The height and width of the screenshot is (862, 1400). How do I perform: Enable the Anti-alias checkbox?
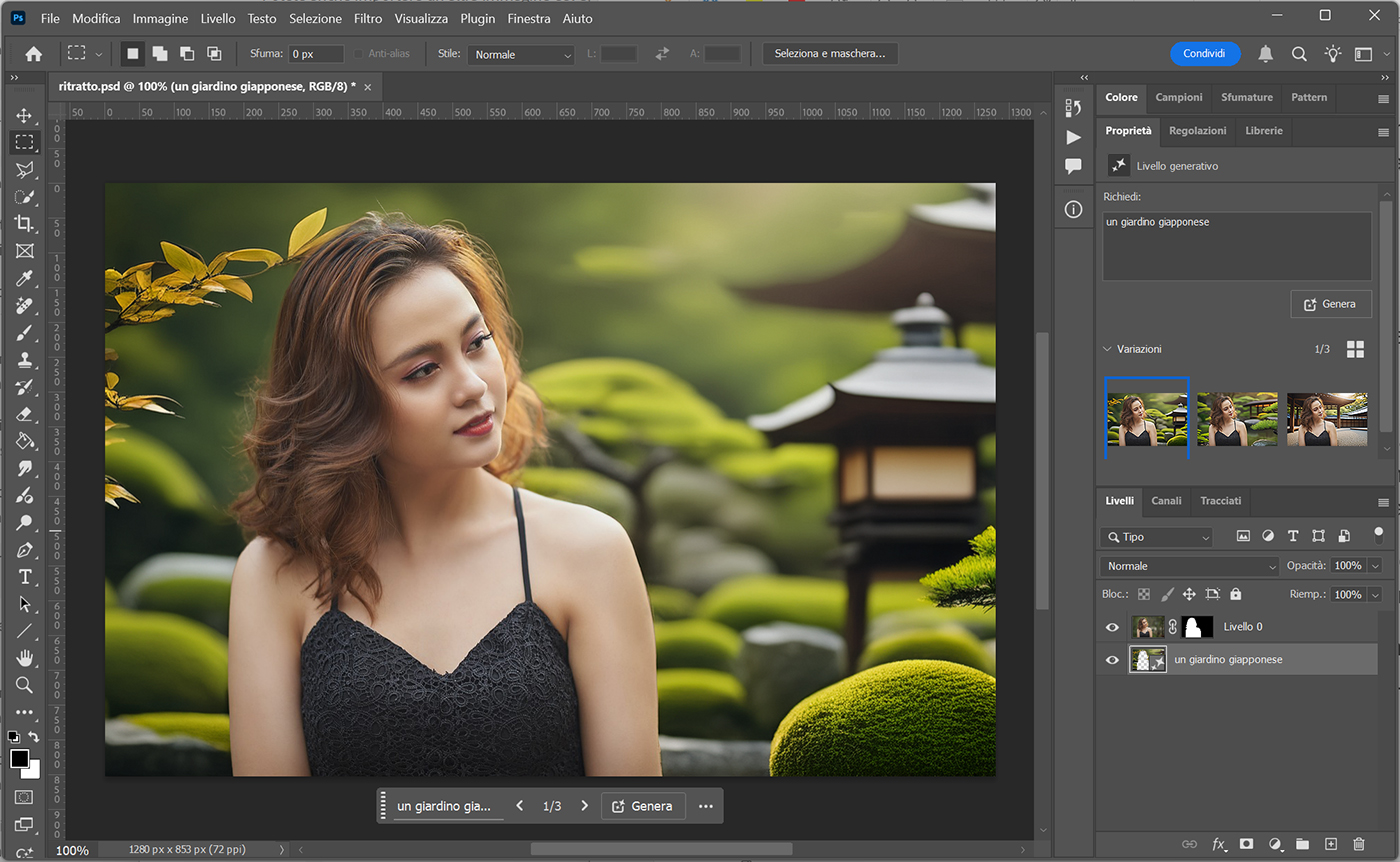coord(359,54)
